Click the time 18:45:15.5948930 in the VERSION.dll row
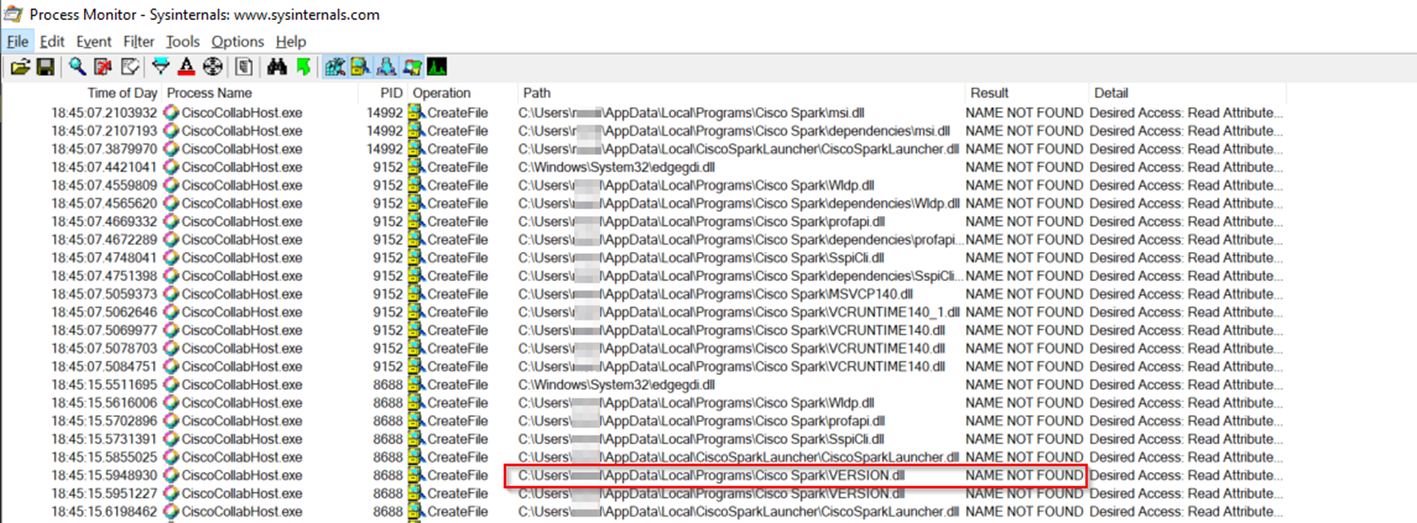This screenshot has width=1417, height=523. [104, 475]
